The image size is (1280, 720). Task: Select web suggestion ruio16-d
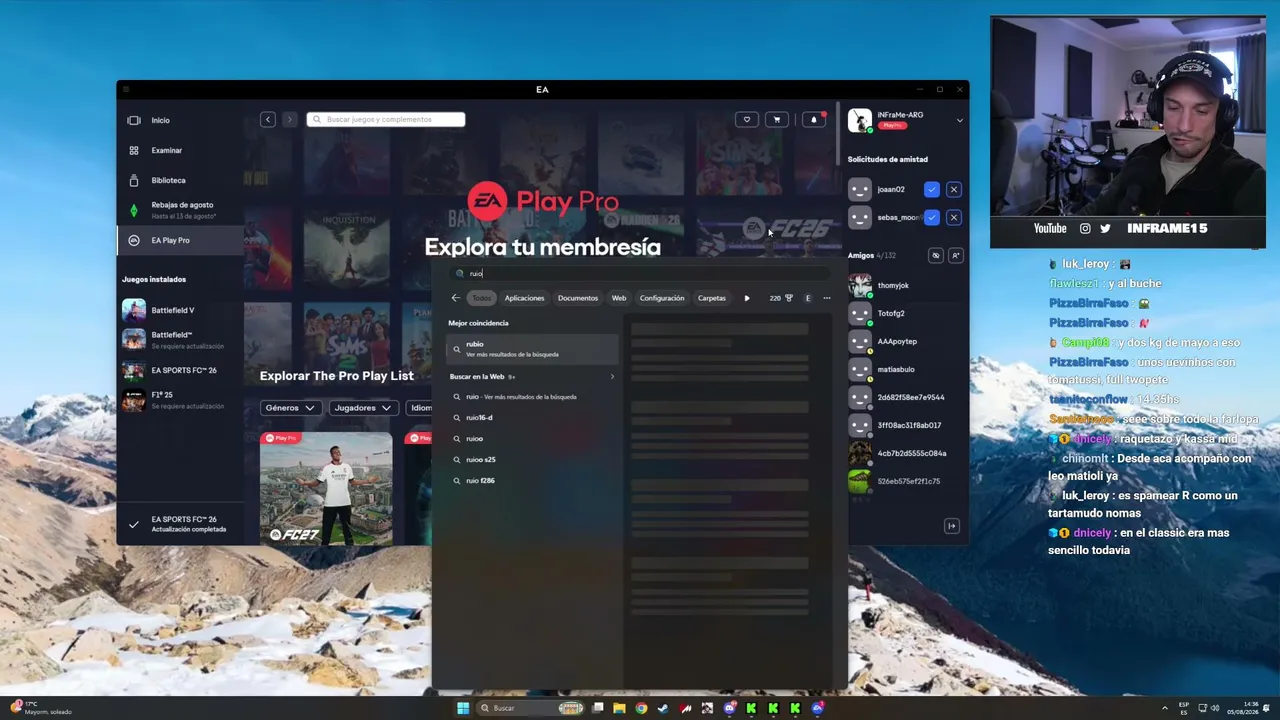[x=533, y=418]
